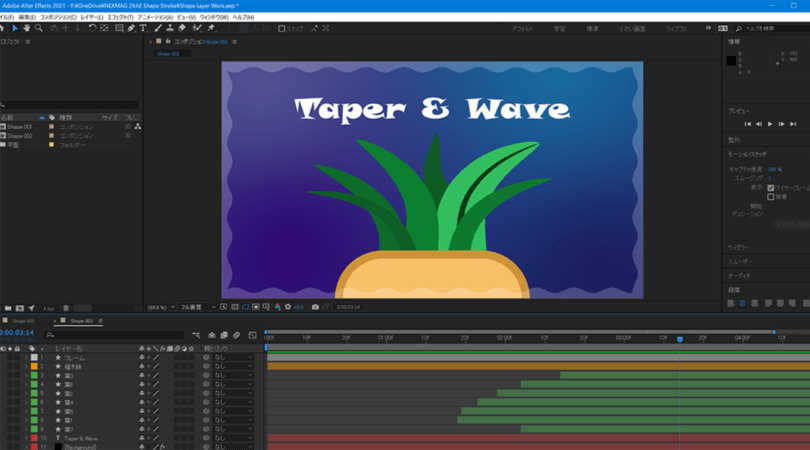810x450 pixels.
Task: Toggle the 背景 checkbox in Motion Sketch
Action: (x=770, y=196)
